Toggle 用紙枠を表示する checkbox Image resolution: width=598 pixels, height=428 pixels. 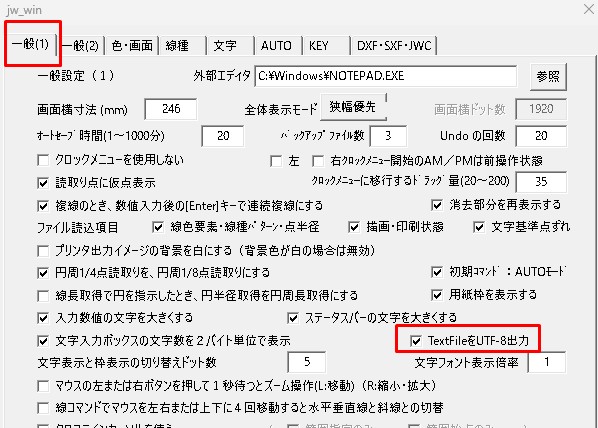tap(437, 295)
